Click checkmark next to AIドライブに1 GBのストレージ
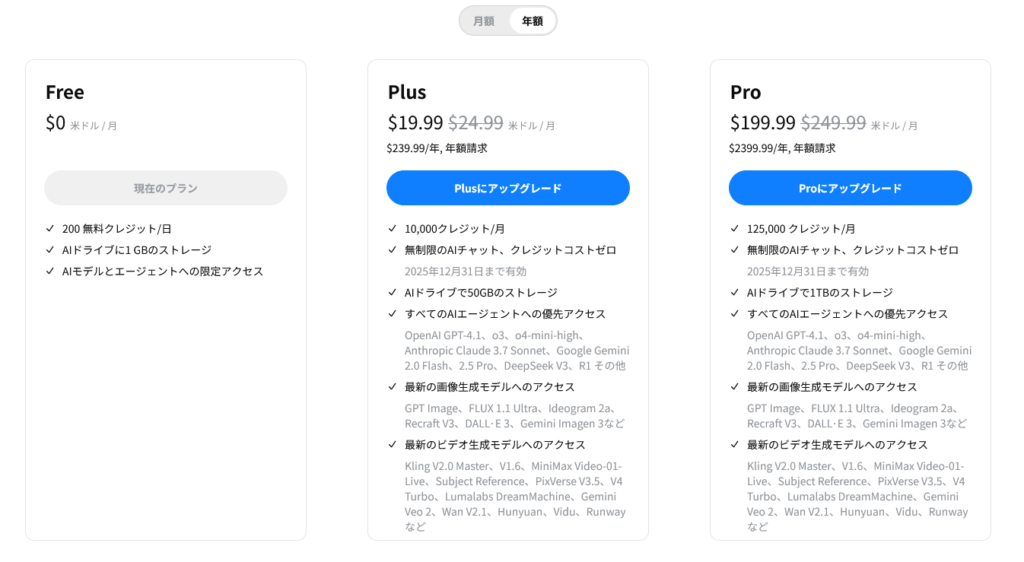 (50, 250)
